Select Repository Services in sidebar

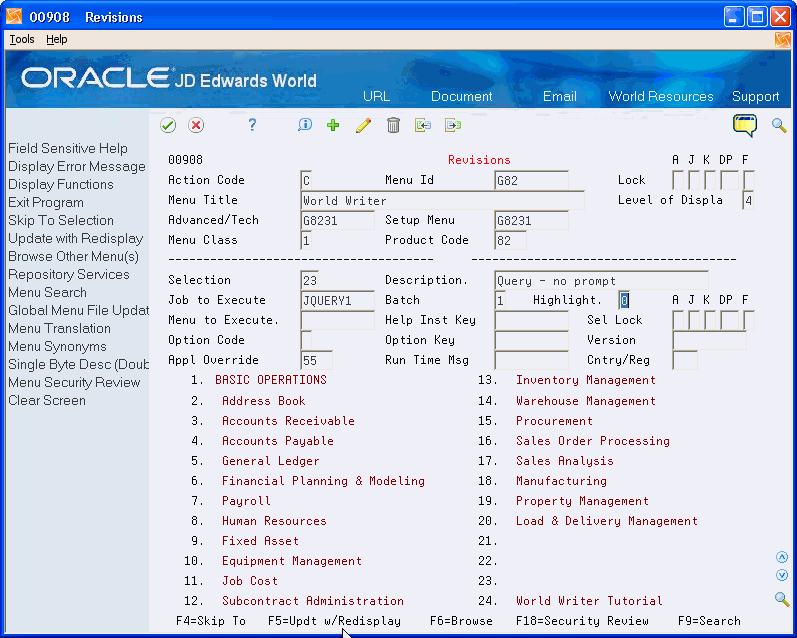tap(69, 275)
